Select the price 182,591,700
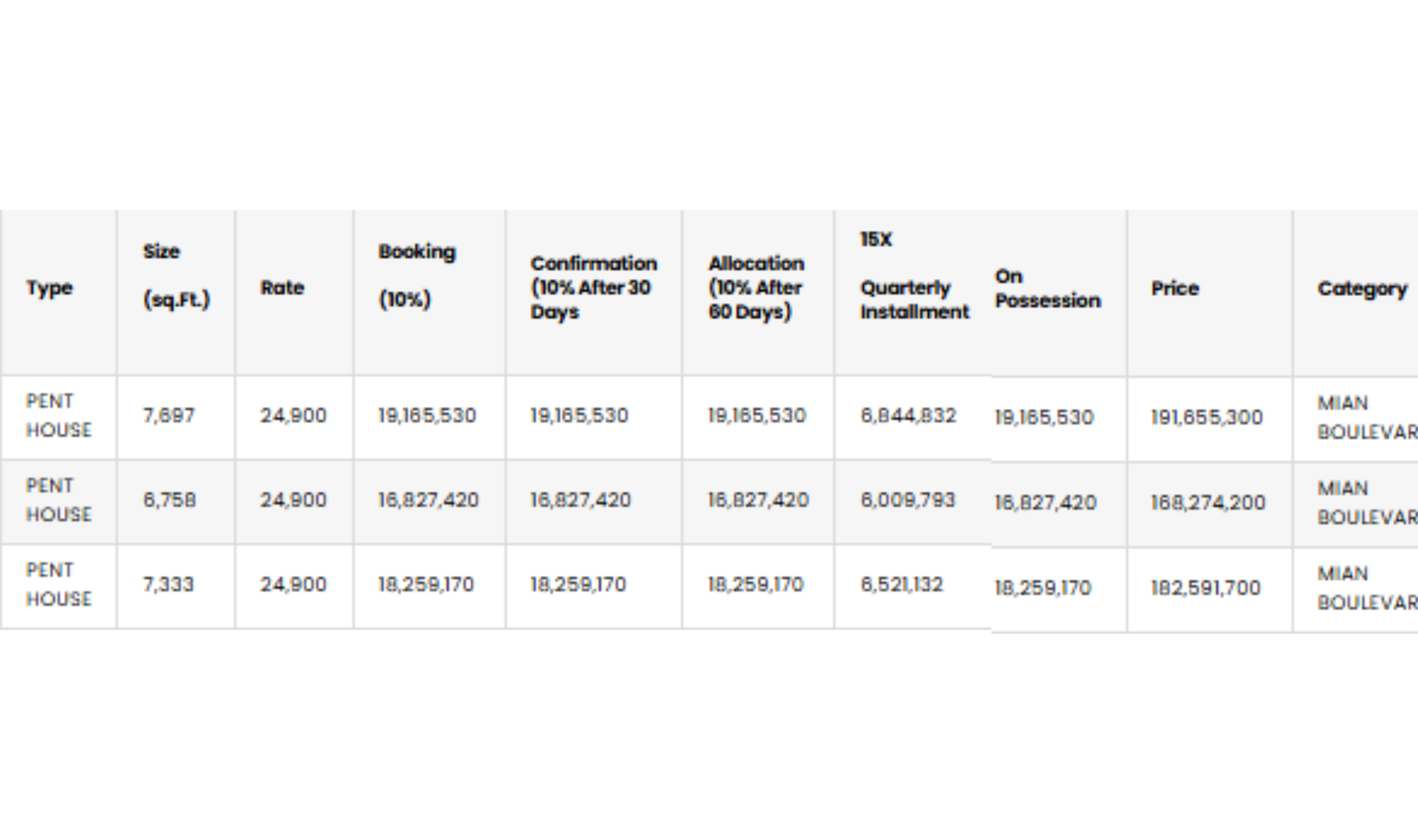This screenshot has height=840, width=1418. coord(1206,588)
